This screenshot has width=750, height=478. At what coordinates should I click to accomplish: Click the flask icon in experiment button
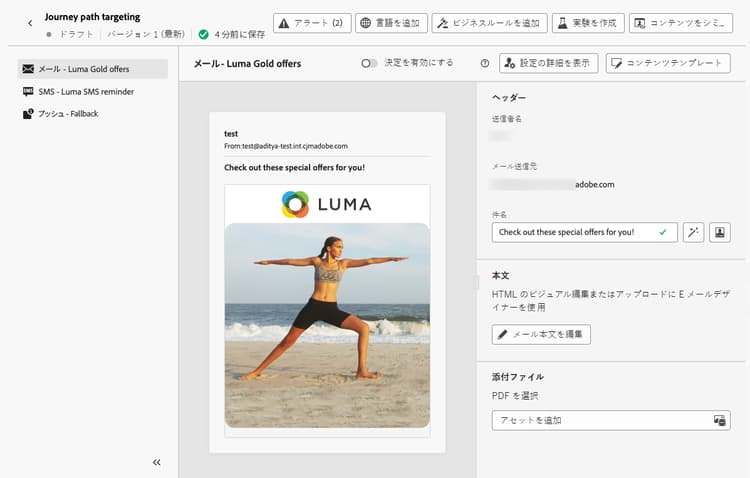(563, 23)
